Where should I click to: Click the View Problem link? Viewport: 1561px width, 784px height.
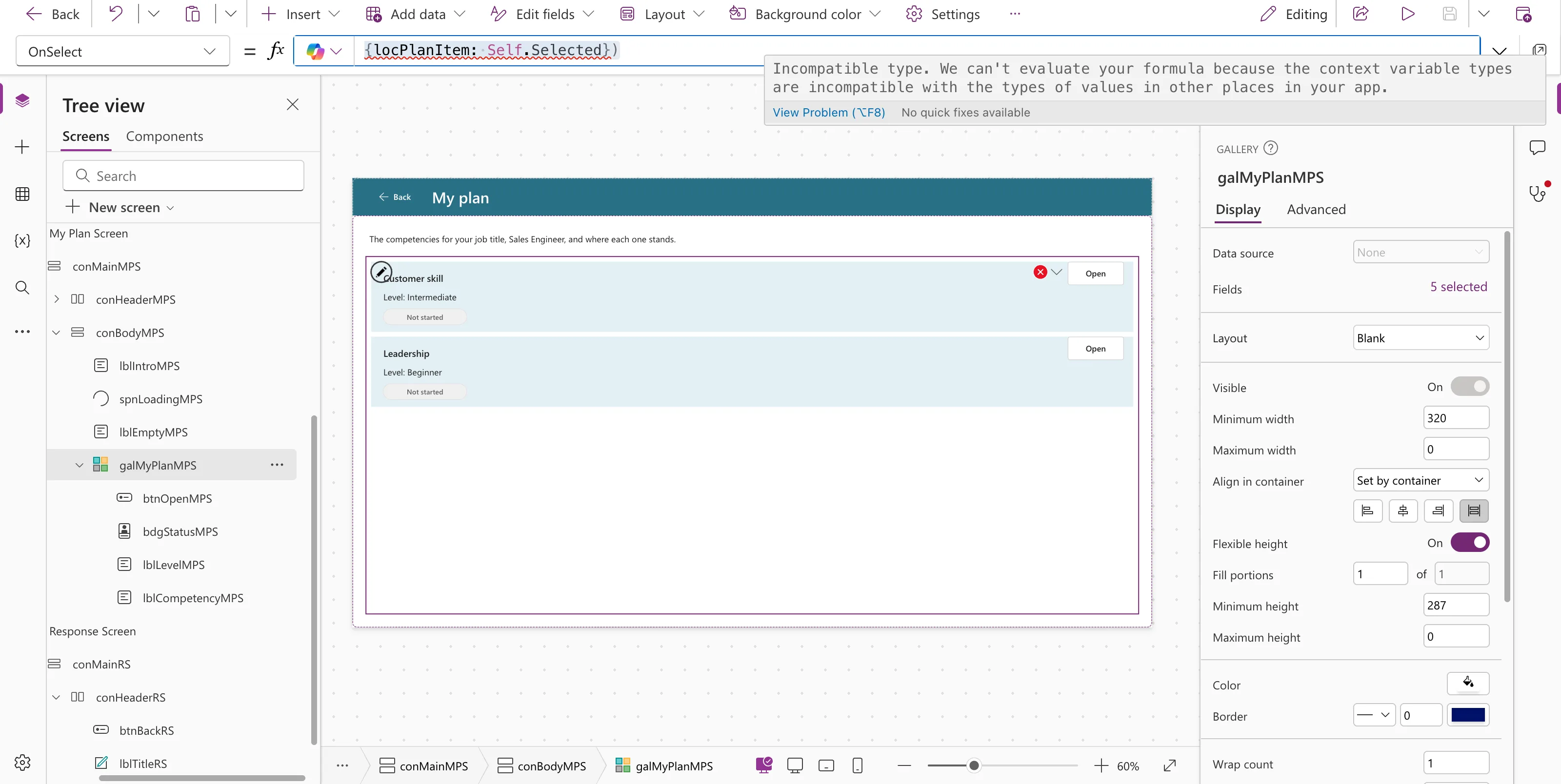(828, 113)
